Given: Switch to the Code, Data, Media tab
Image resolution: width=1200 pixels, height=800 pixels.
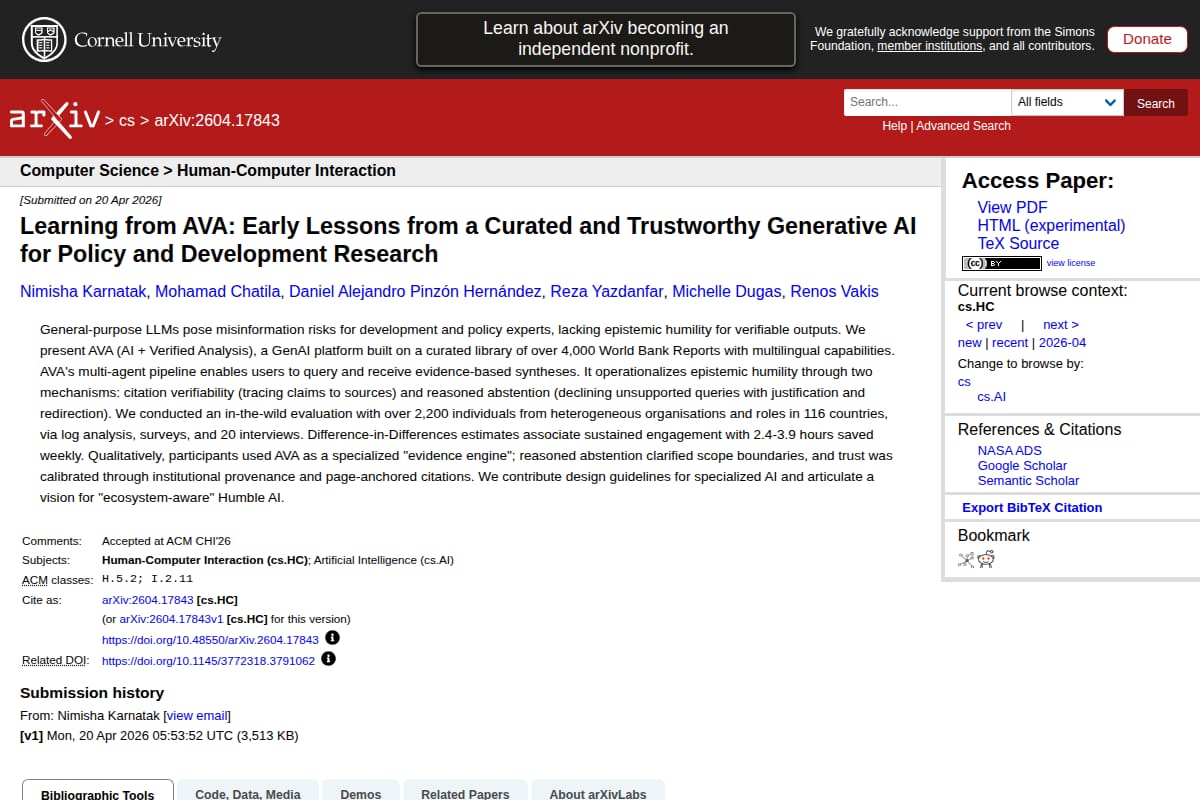Looking at the screenshot, I should 248,791.
